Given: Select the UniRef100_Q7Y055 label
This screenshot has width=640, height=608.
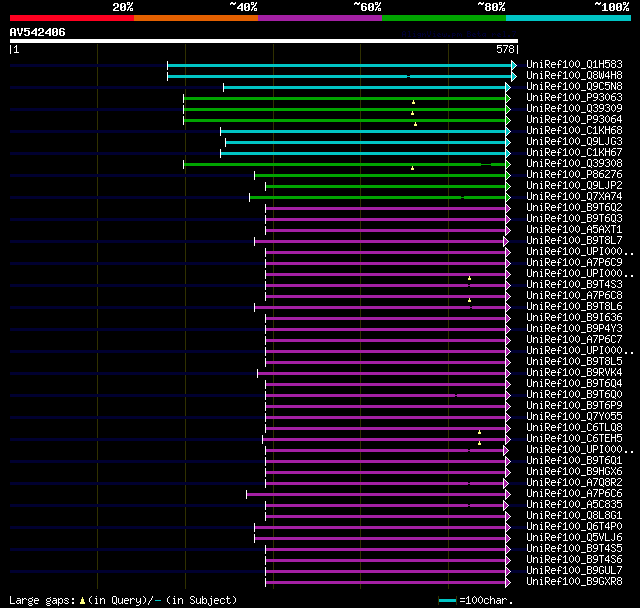Looking at the screenshot, I should click(x=574, y=417).
